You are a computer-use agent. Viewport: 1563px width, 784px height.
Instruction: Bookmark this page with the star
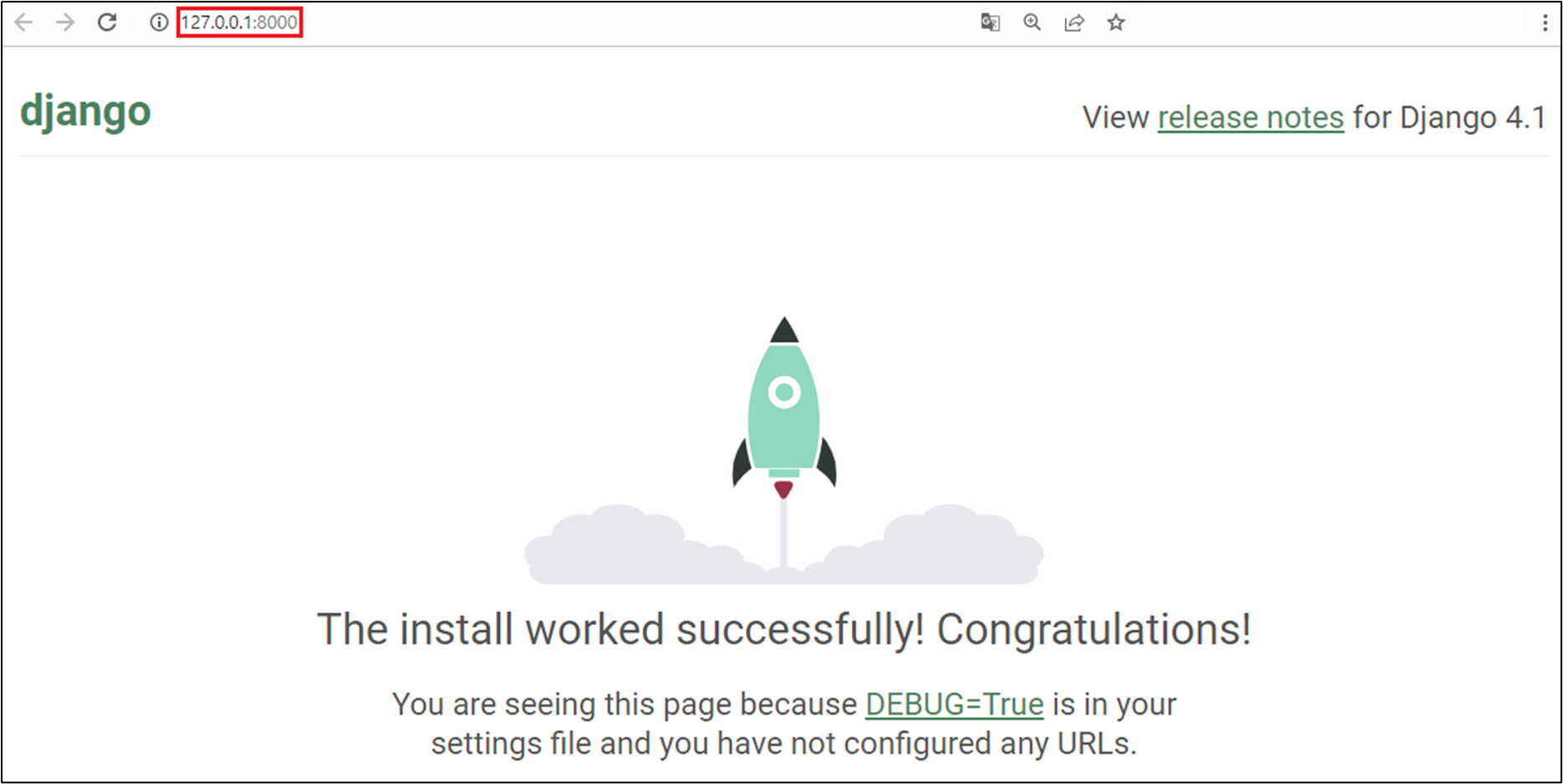pyautogui.click(x=1116, y=23)
